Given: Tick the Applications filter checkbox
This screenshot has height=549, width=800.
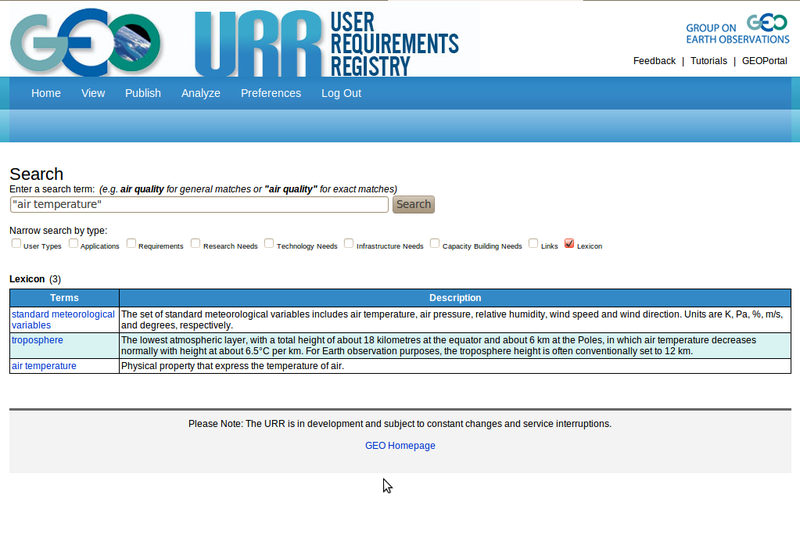Looking at the screenshot, I should coord(74,243).
